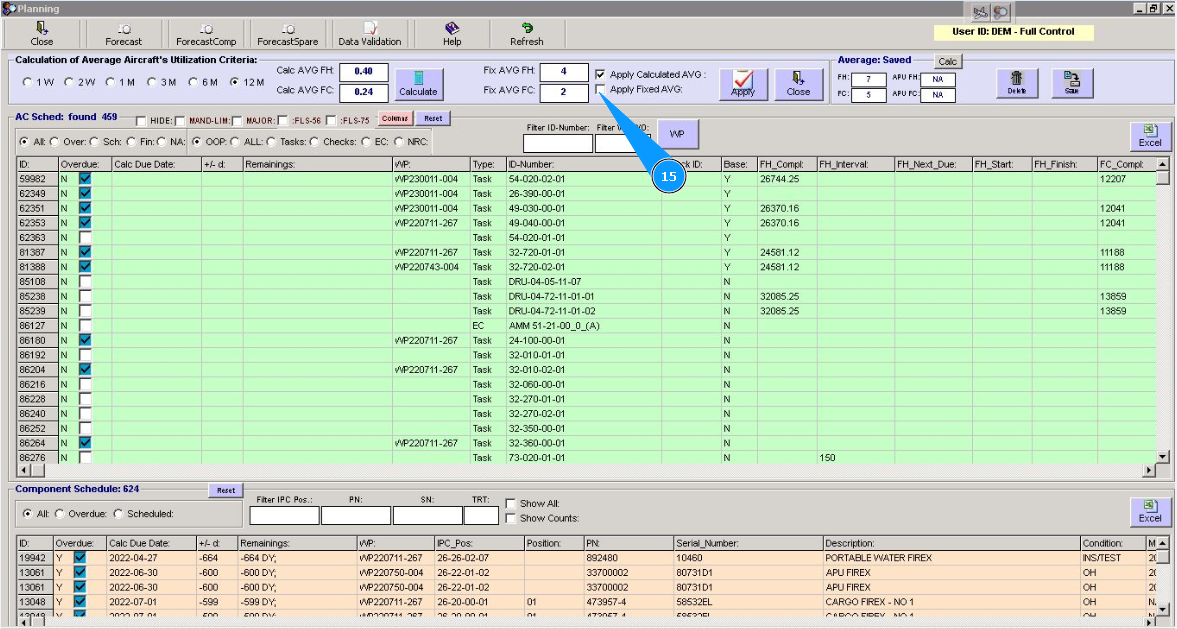This screenshot has height=629, width=1177.
Task: Select the 6 M utilization period
Action: click(194, 82)
